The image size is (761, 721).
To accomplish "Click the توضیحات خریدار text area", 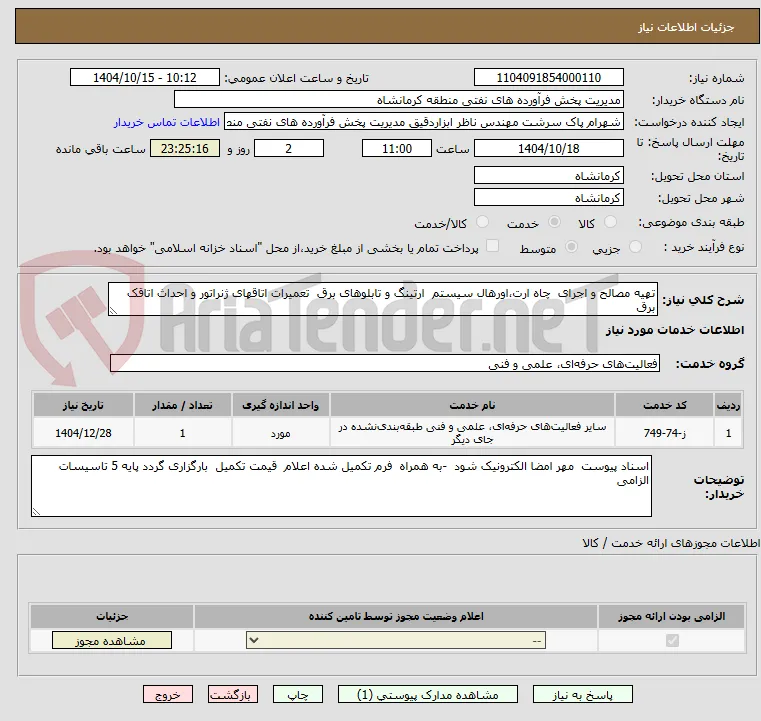I will point(341,486).
